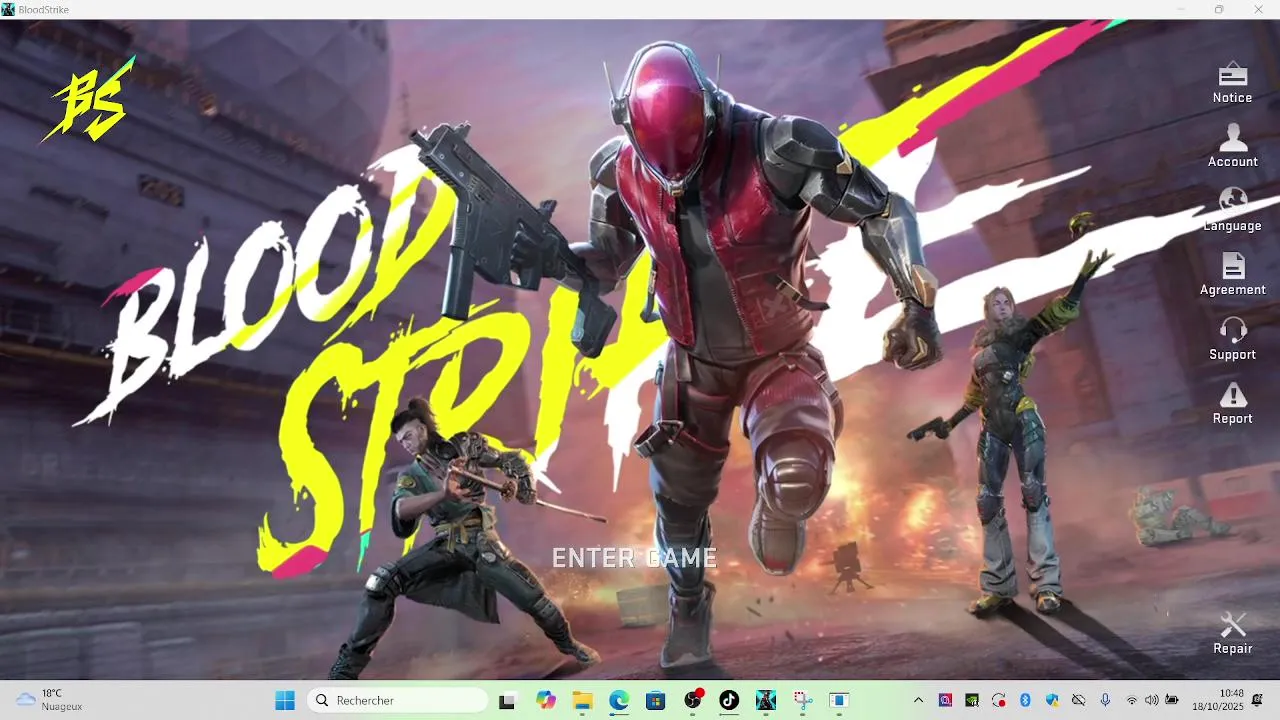Screen dimensions: 1280x720
Task: Launch the Repair tool
Action: coord(1232,634)
